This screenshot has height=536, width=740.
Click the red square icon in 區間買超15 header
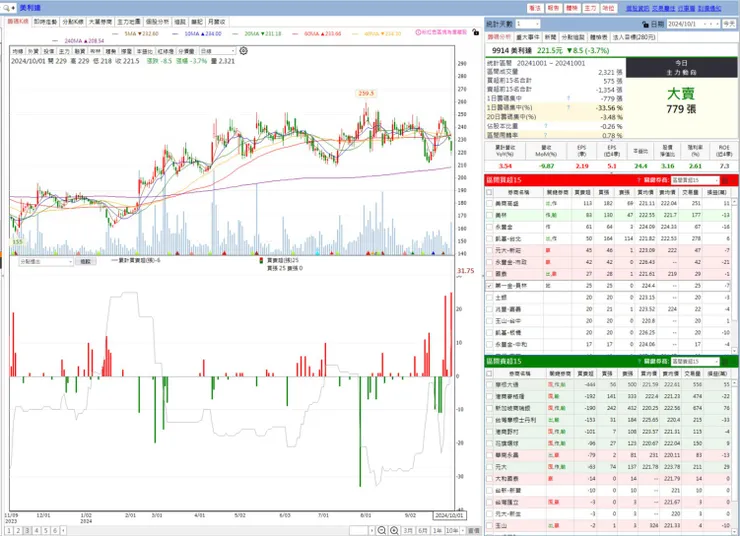725,180
